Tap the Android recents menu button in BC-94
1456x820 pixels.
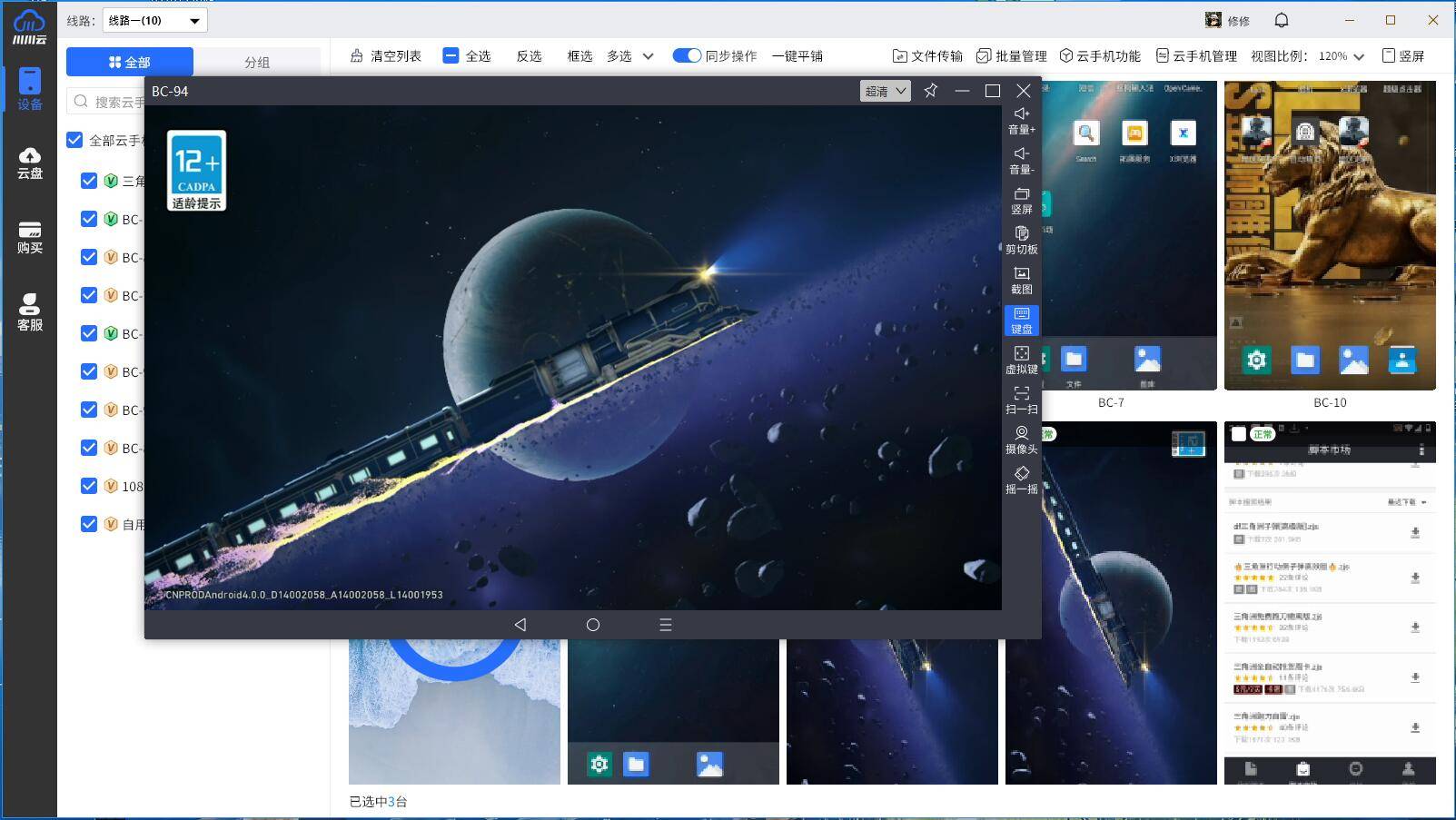pyautogui.click(x=666, y=625)
